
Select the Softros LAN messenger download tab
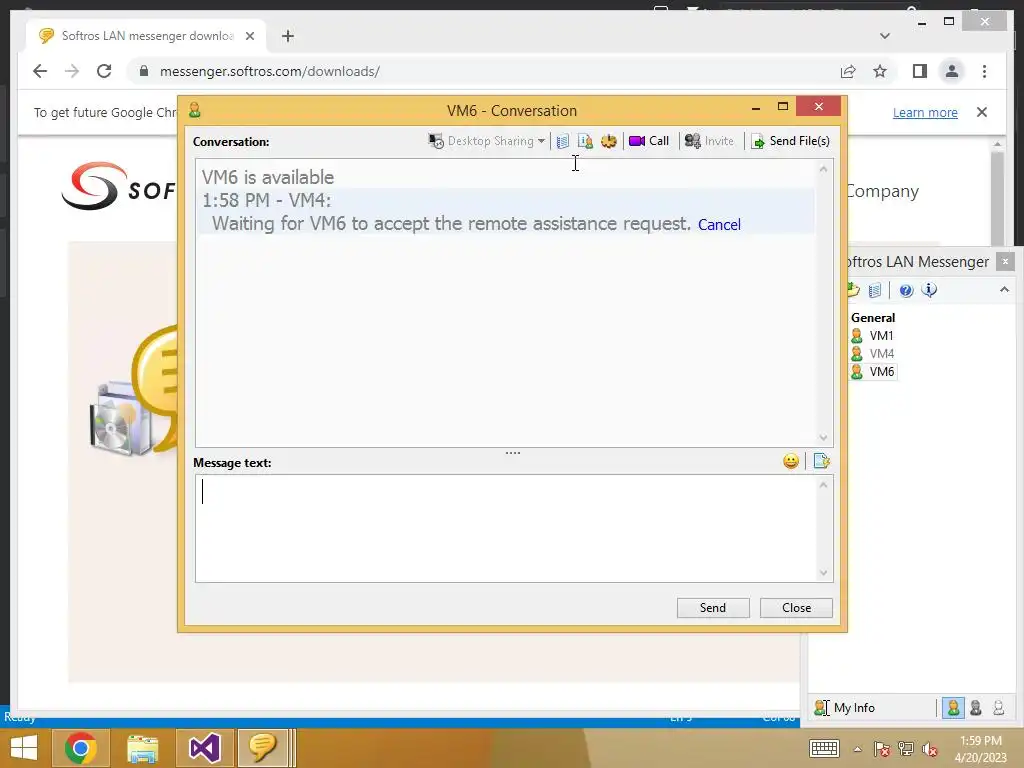[146, 36]
